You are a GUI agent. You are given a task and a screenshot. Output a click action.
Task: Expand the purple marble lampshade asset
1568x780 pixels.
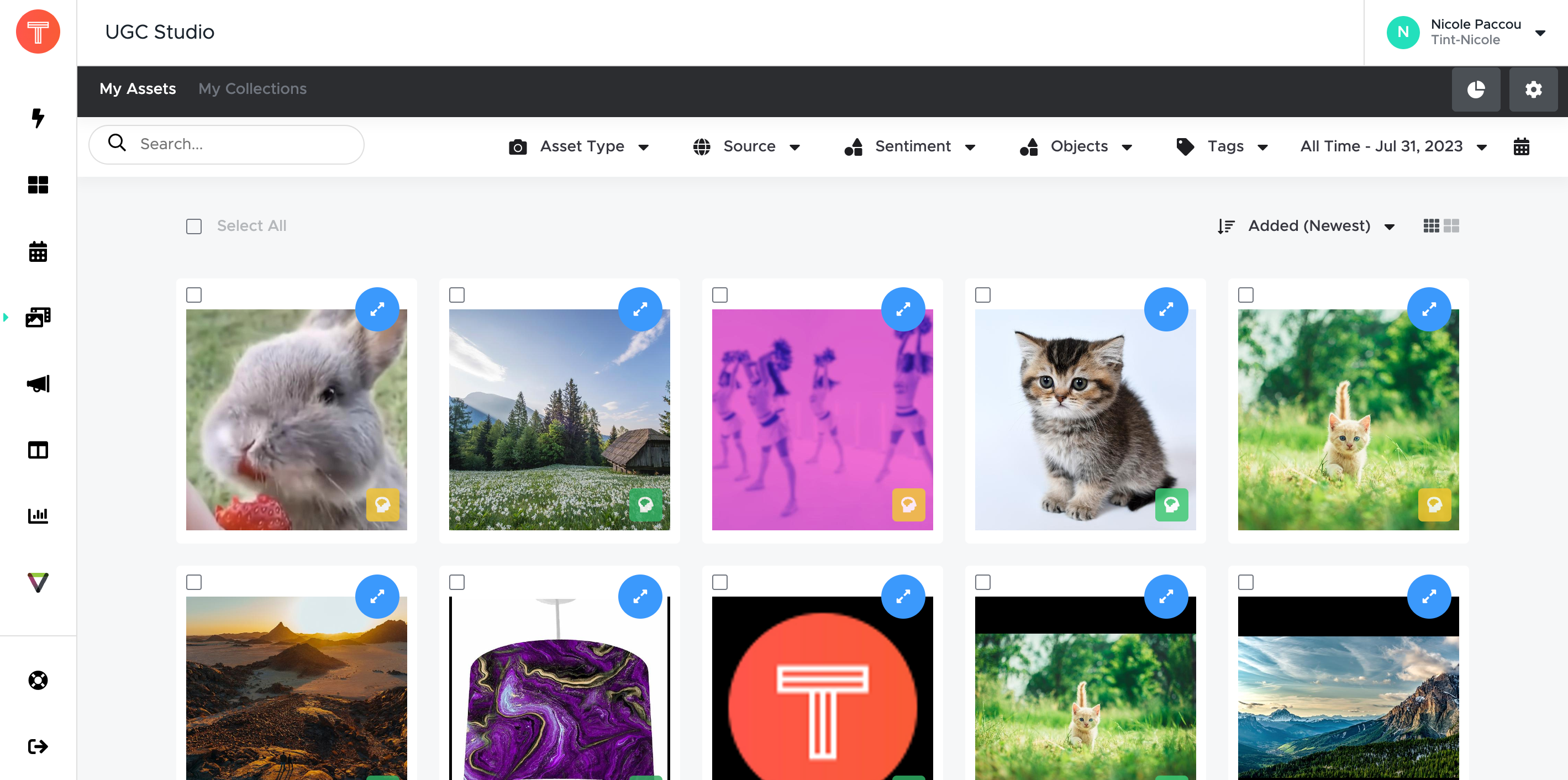pyautogui.click(x=640, y=596)
